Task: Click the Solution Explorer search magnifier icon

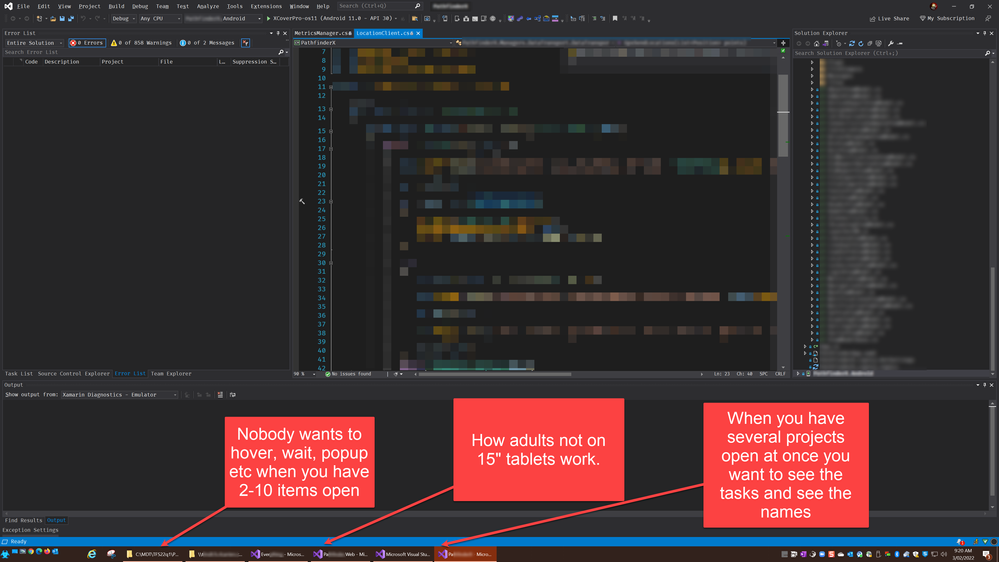Action: click(x=988, y=53)
